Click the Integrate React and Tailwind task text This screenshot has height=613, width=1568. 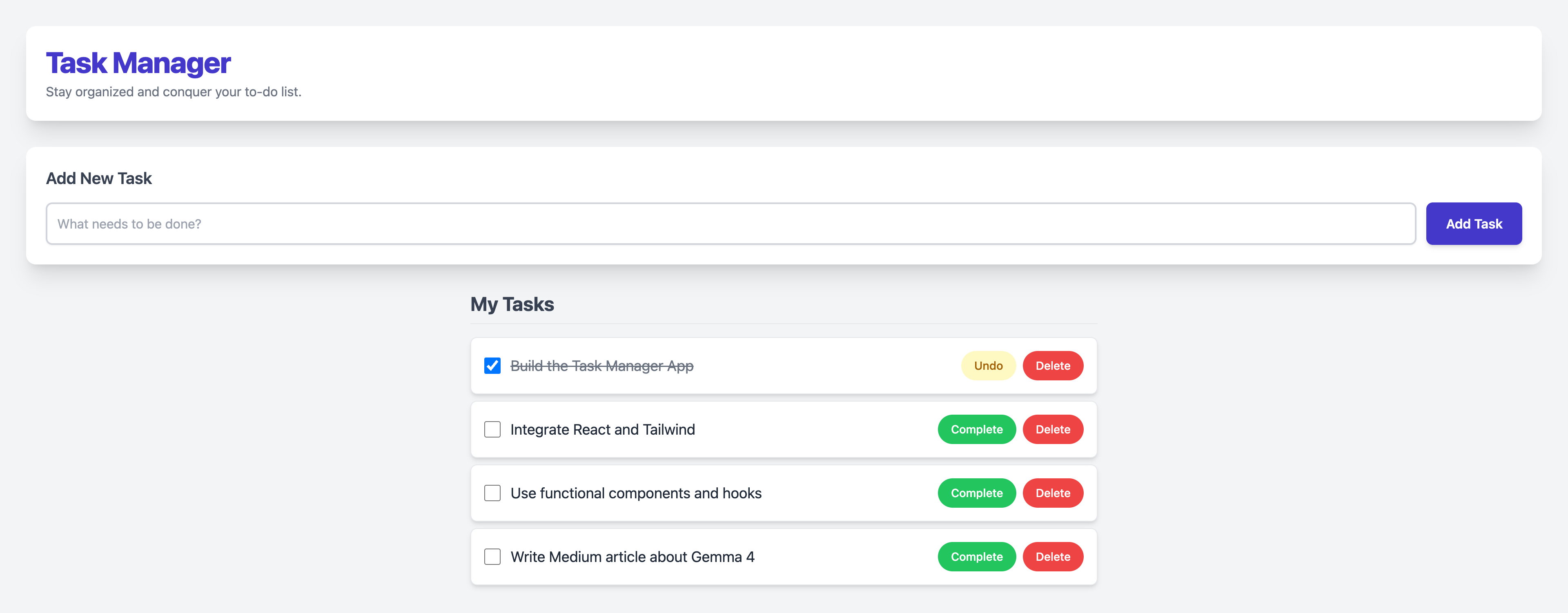pos(602,429)
